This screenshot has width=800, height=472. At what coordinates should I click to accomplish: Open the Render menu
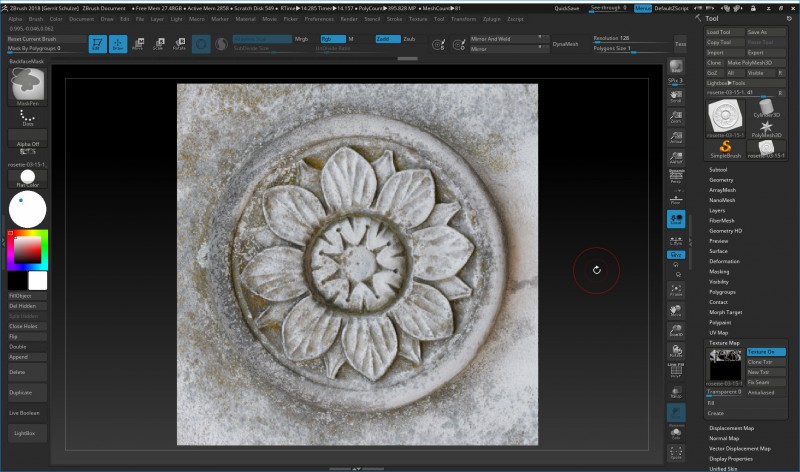pos(349,19)
